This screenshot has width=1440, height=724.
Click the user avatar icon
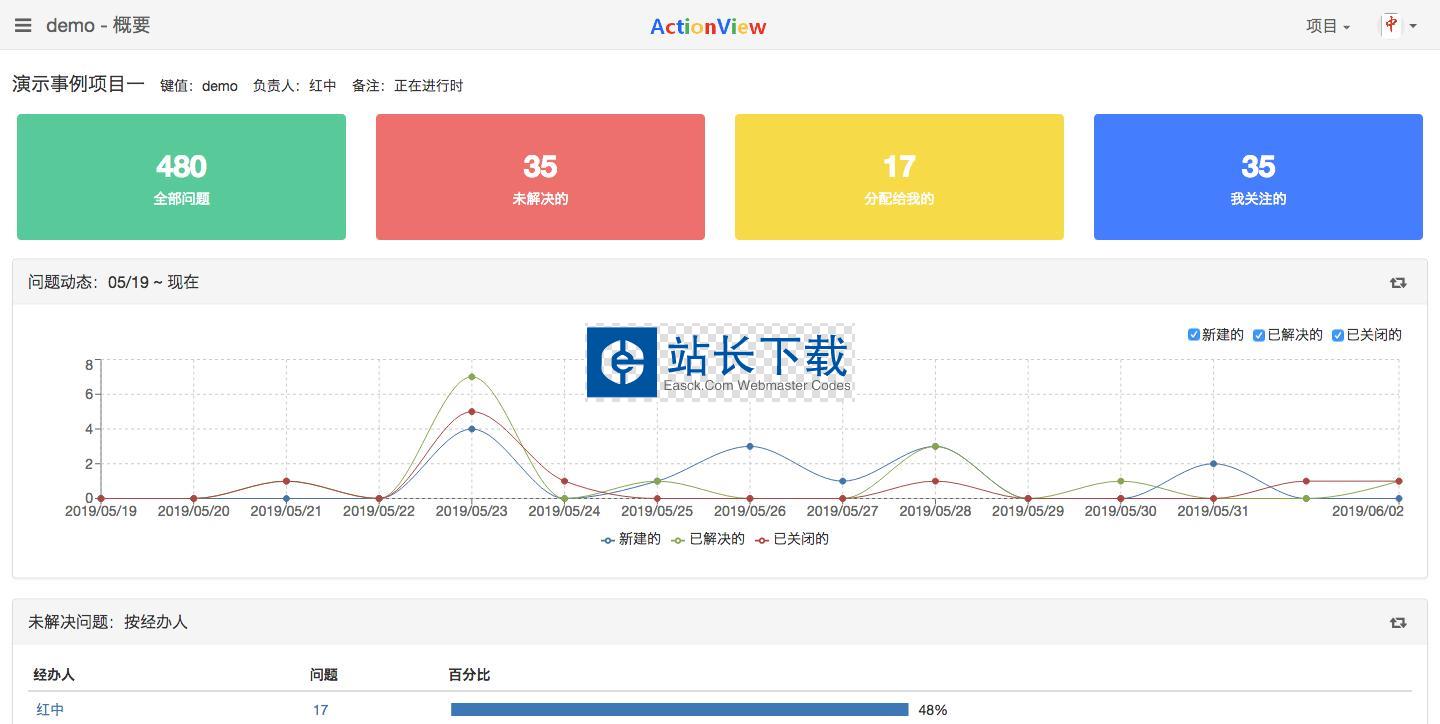(x=1391, y=26)
